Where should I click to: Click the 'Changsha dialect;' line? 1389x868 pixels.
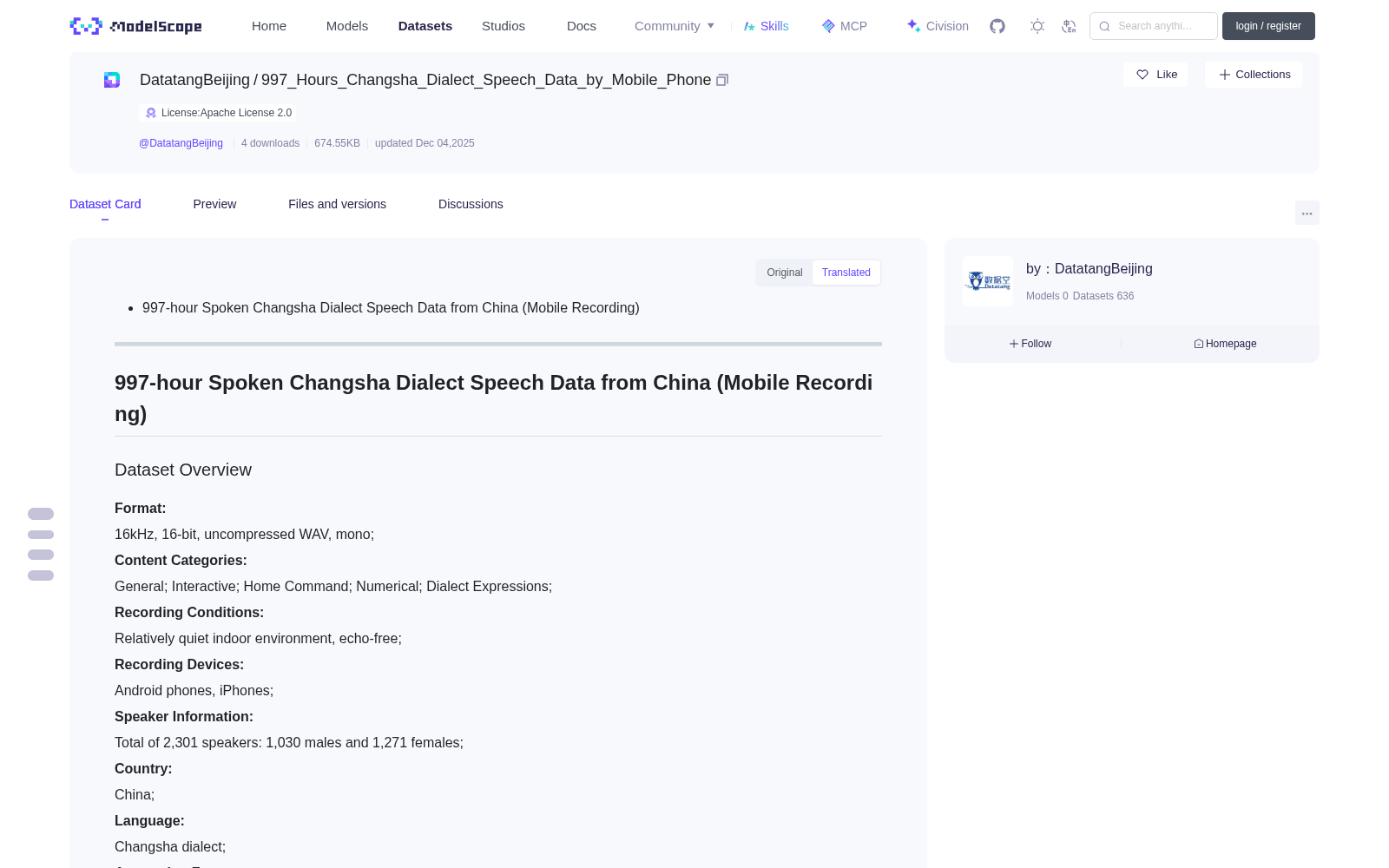tap(170, 847)
